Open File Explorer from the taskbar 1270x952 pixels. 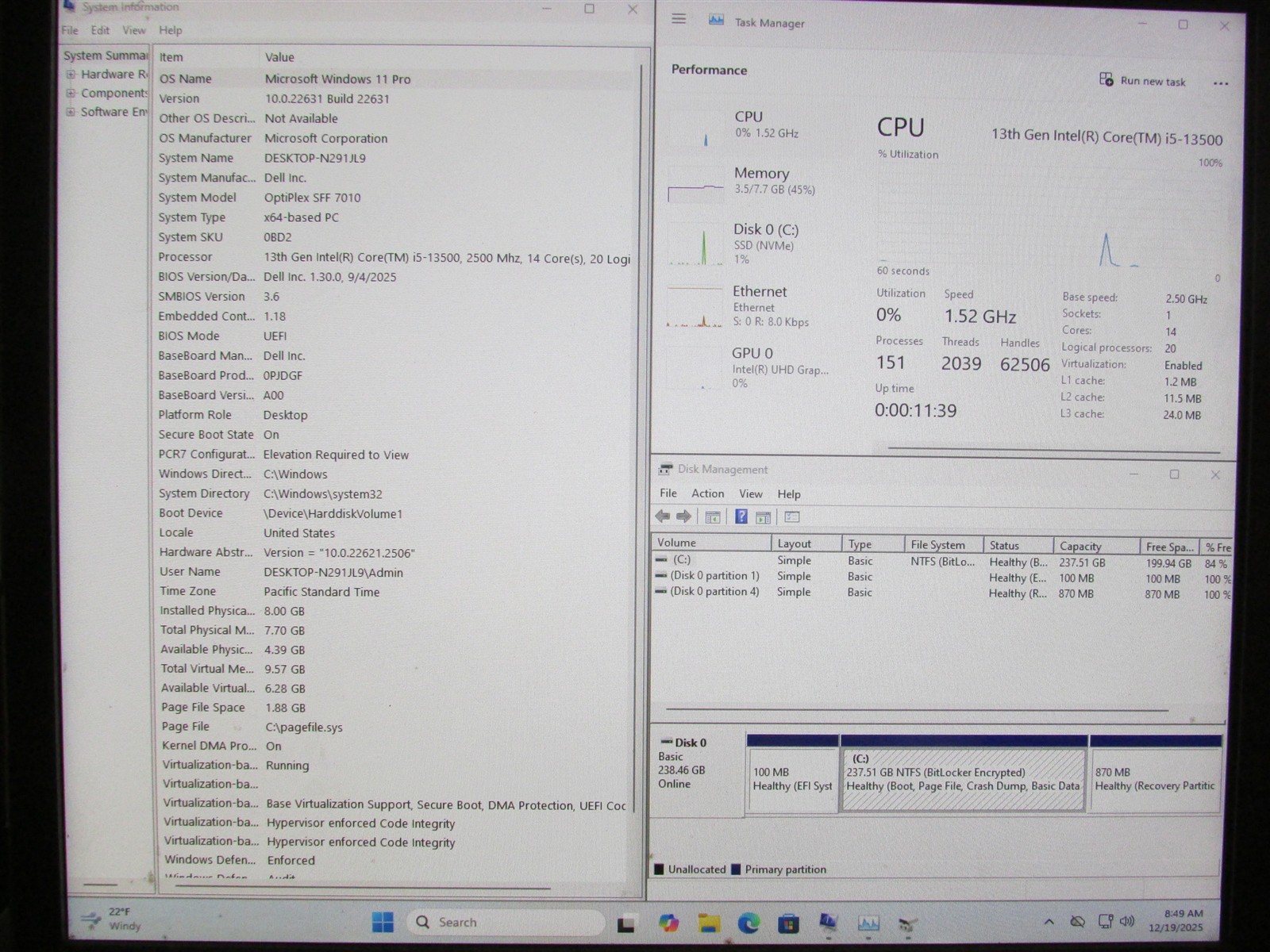point(708,923)
